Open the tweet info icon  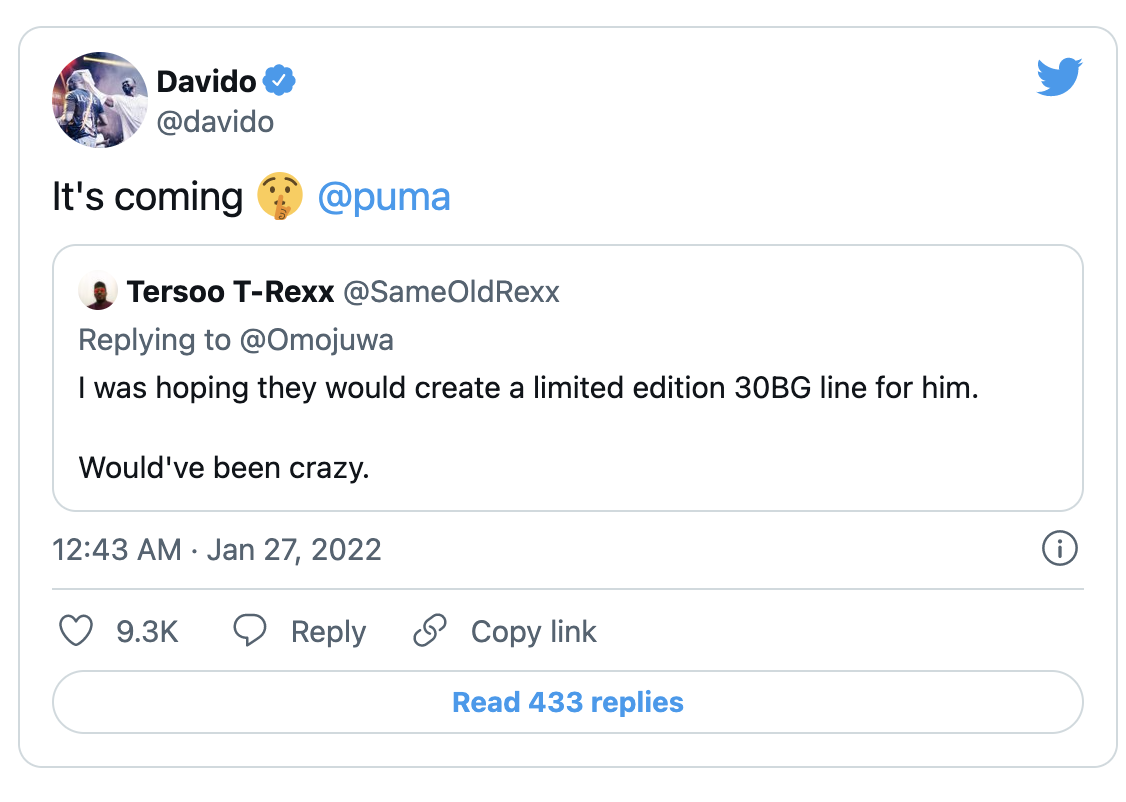point(1059,548)
